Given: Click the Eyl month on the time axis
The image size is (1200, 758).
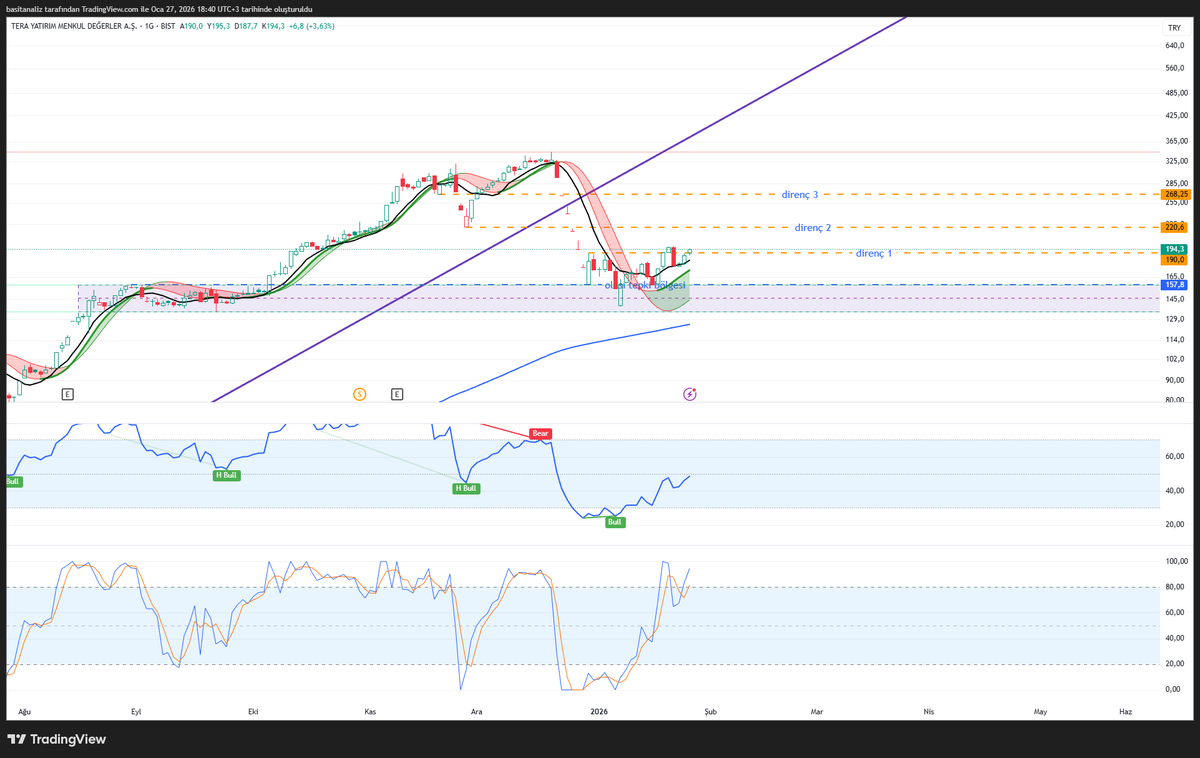Looking at the screenshot, I should [137, 712].
